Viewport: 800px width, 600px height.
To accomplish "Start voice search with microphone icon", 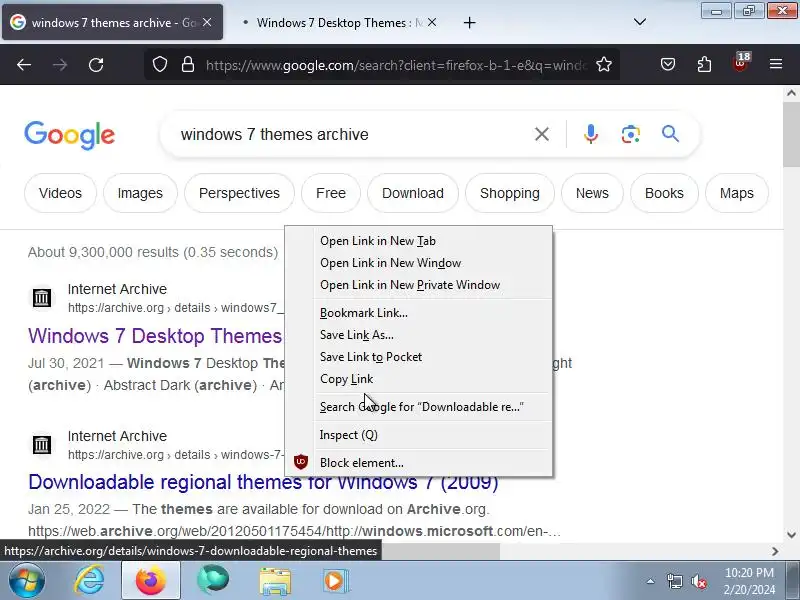I will pos(591,134).
